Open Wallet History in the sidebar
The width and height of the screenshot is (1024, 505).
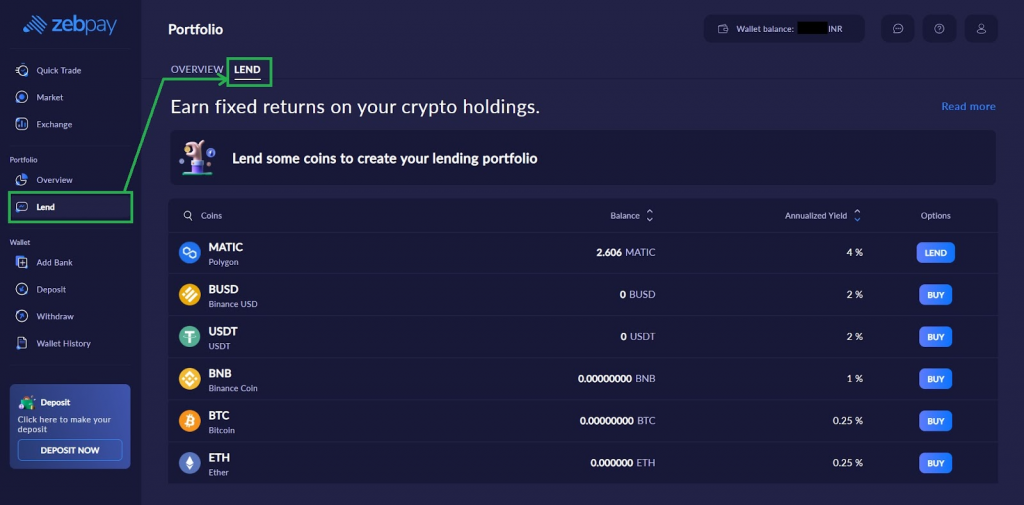point(63,344)
